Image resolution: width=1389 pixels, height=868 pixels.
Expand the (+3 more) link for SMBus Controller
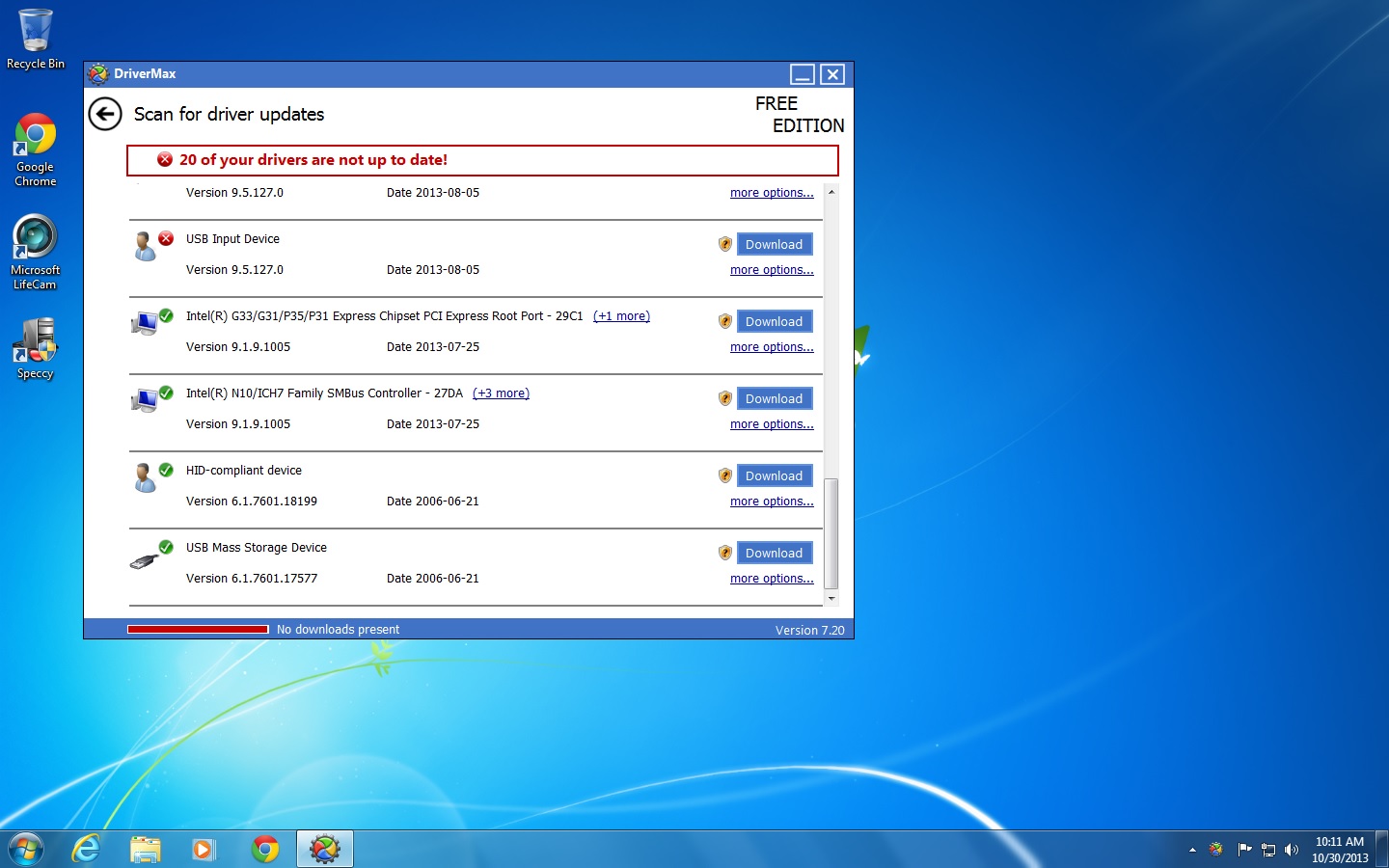[501, 393]
